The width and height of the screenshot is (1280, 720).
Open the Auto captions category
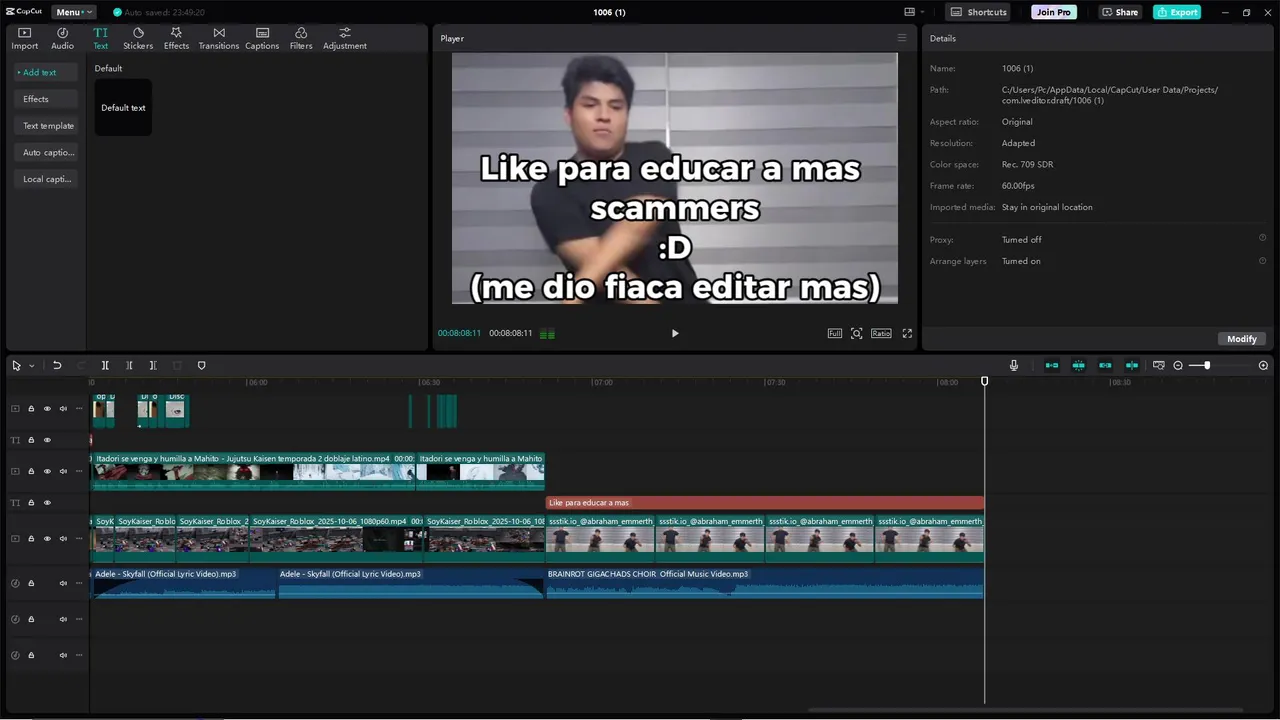click(45, 152)
